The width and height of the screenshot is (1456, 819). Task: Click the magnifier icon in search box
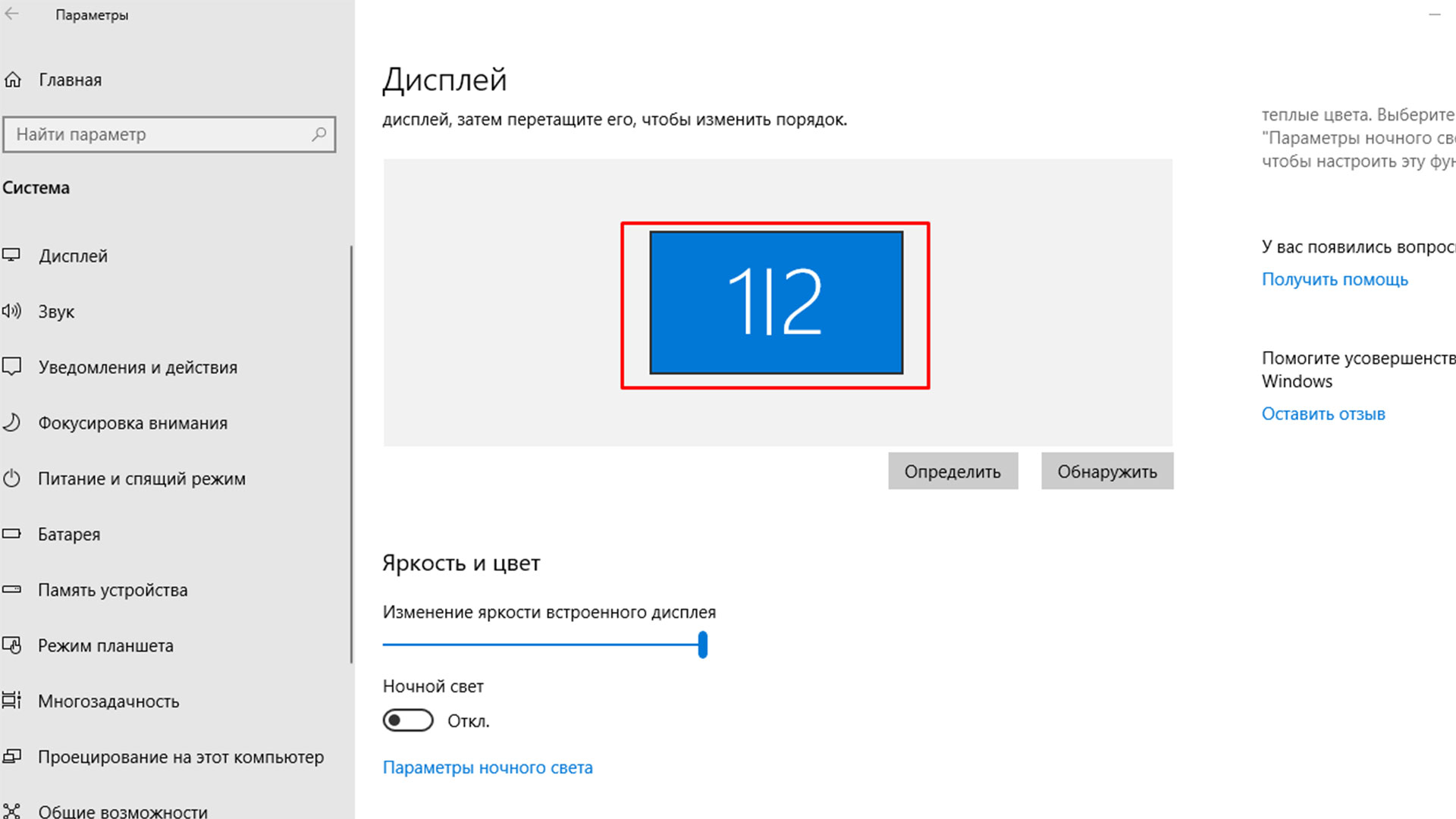click(x=318, y=134)
